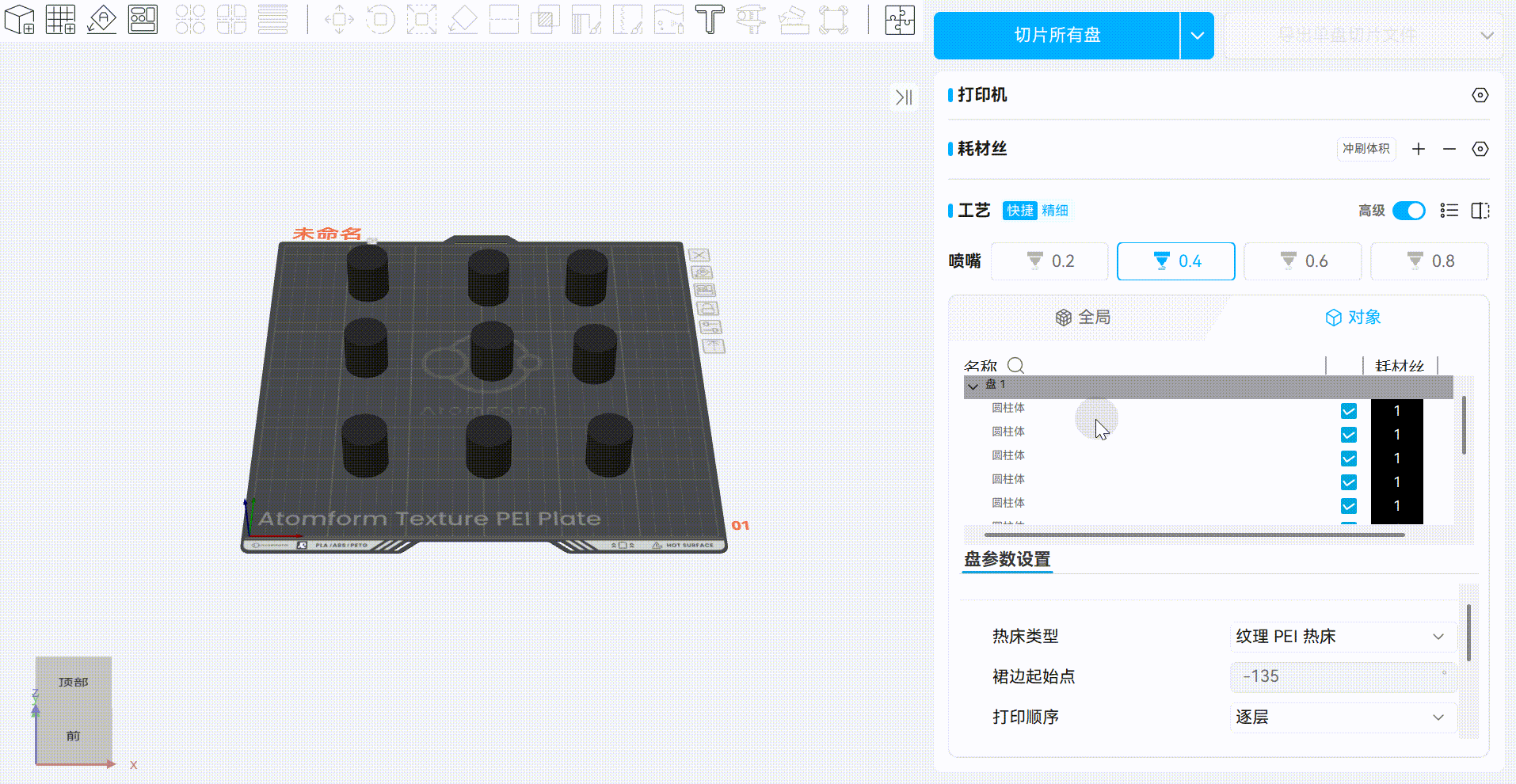Uncheck printable box of first 圆柱体 row
This screenshot has height=784, width=1516.
[x=1349, y=411]
